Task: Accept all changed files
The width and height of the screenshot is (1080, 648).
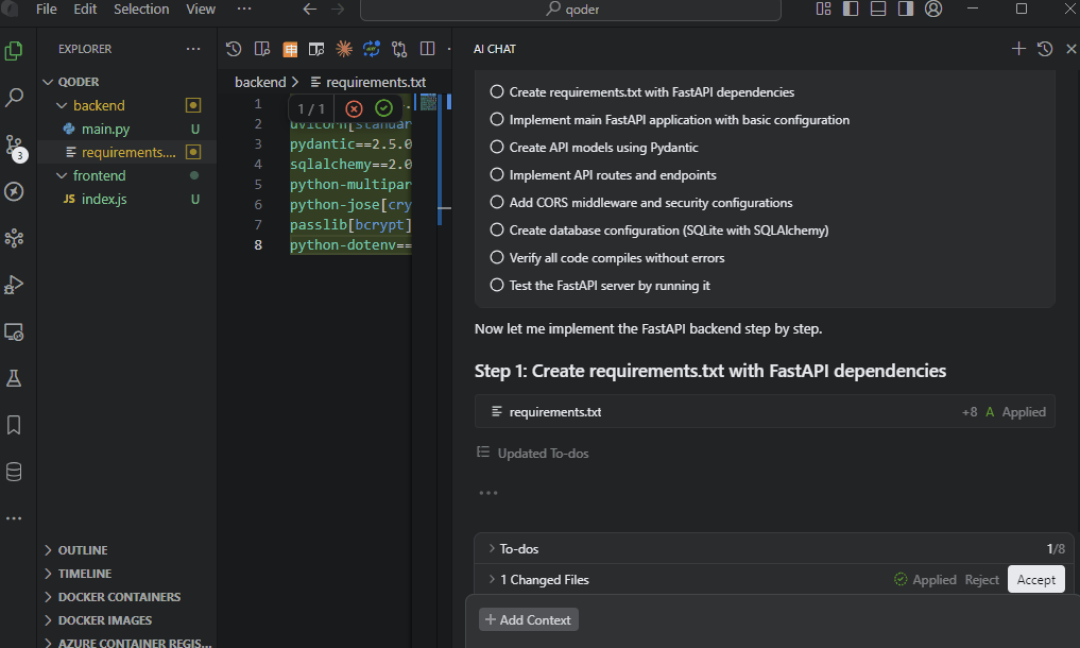Action: [1036, 580]
